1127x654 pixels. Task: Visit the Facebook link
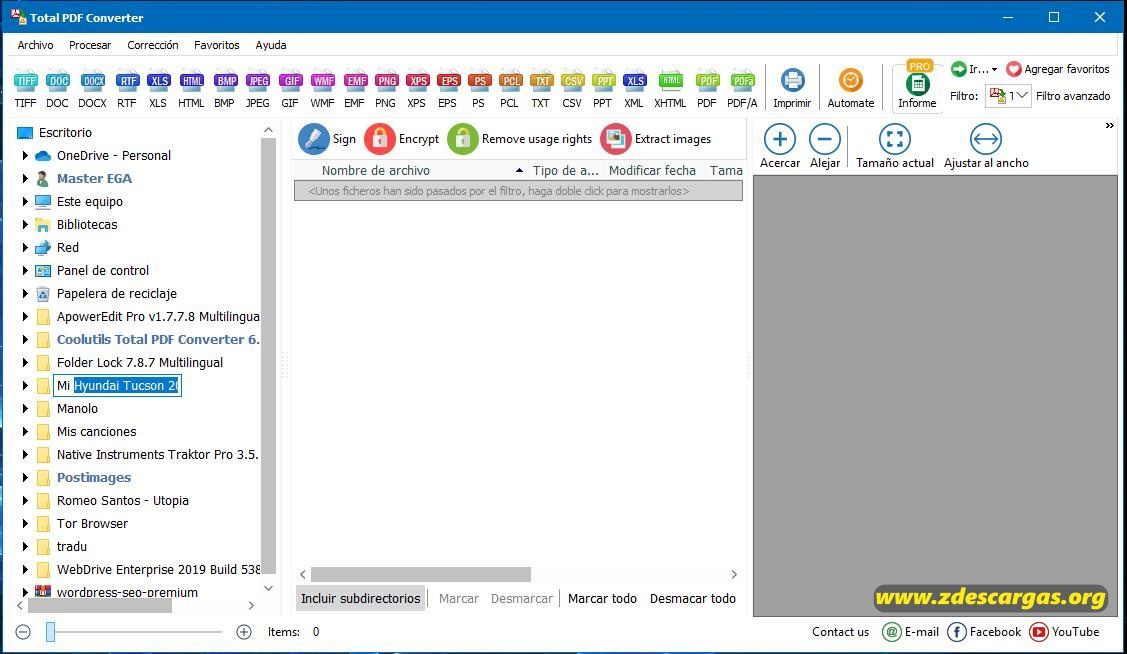point(984,632)
